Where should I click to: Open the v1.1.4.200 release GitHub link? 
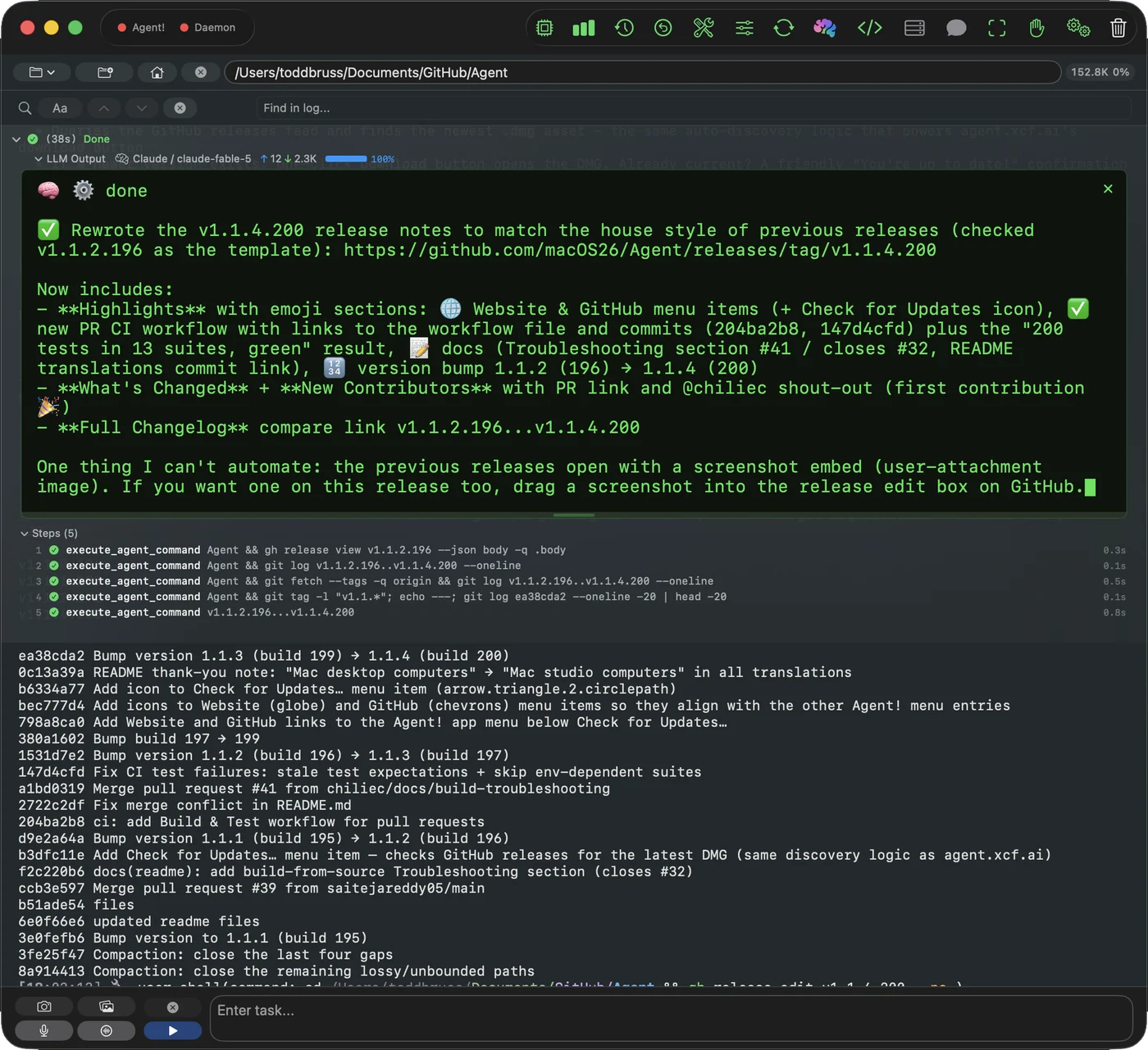coord(640,250)
